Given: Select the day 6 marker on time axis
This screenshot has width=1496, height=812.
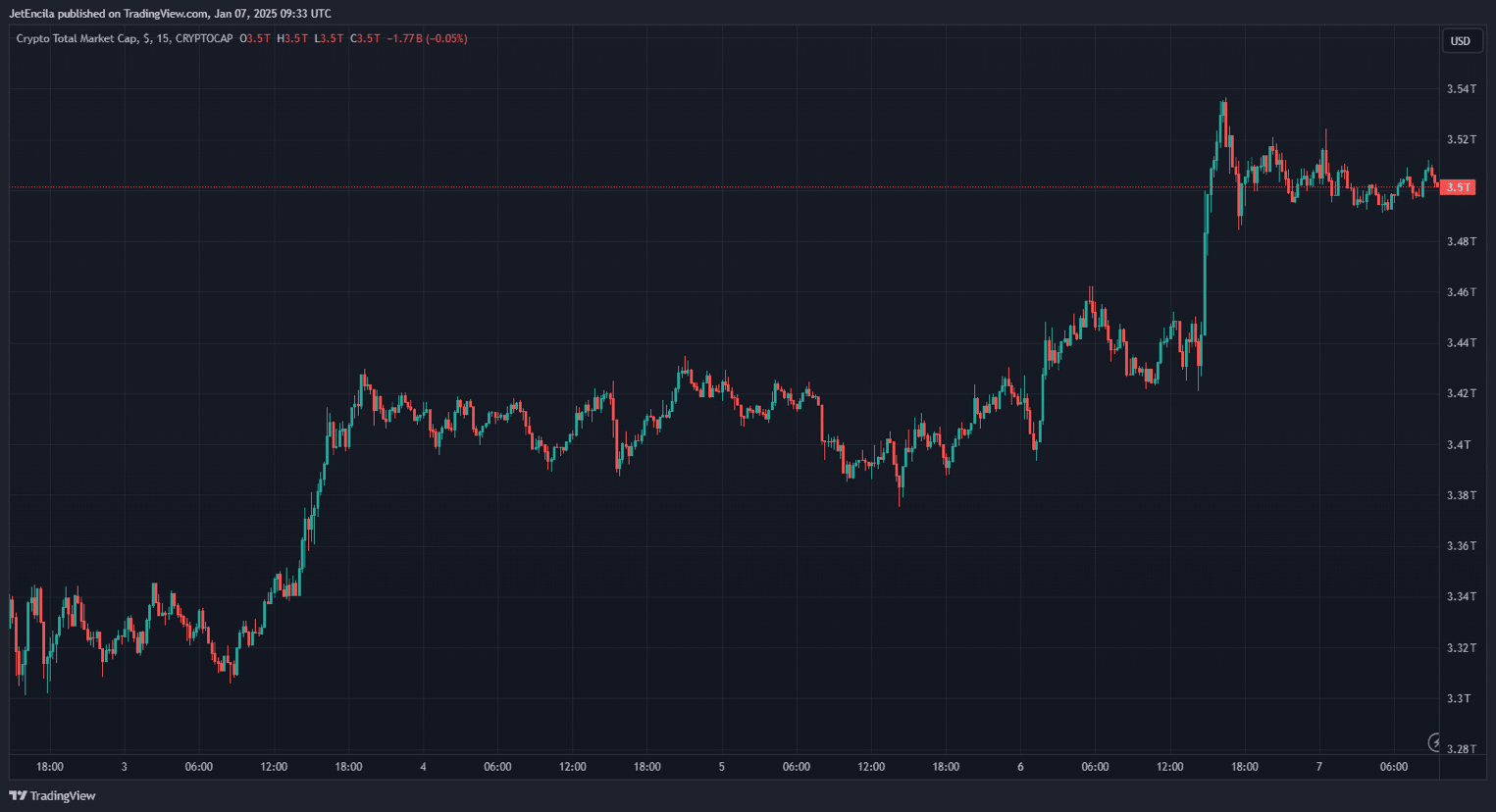Looking at the screenshot, I should 1020,767.
